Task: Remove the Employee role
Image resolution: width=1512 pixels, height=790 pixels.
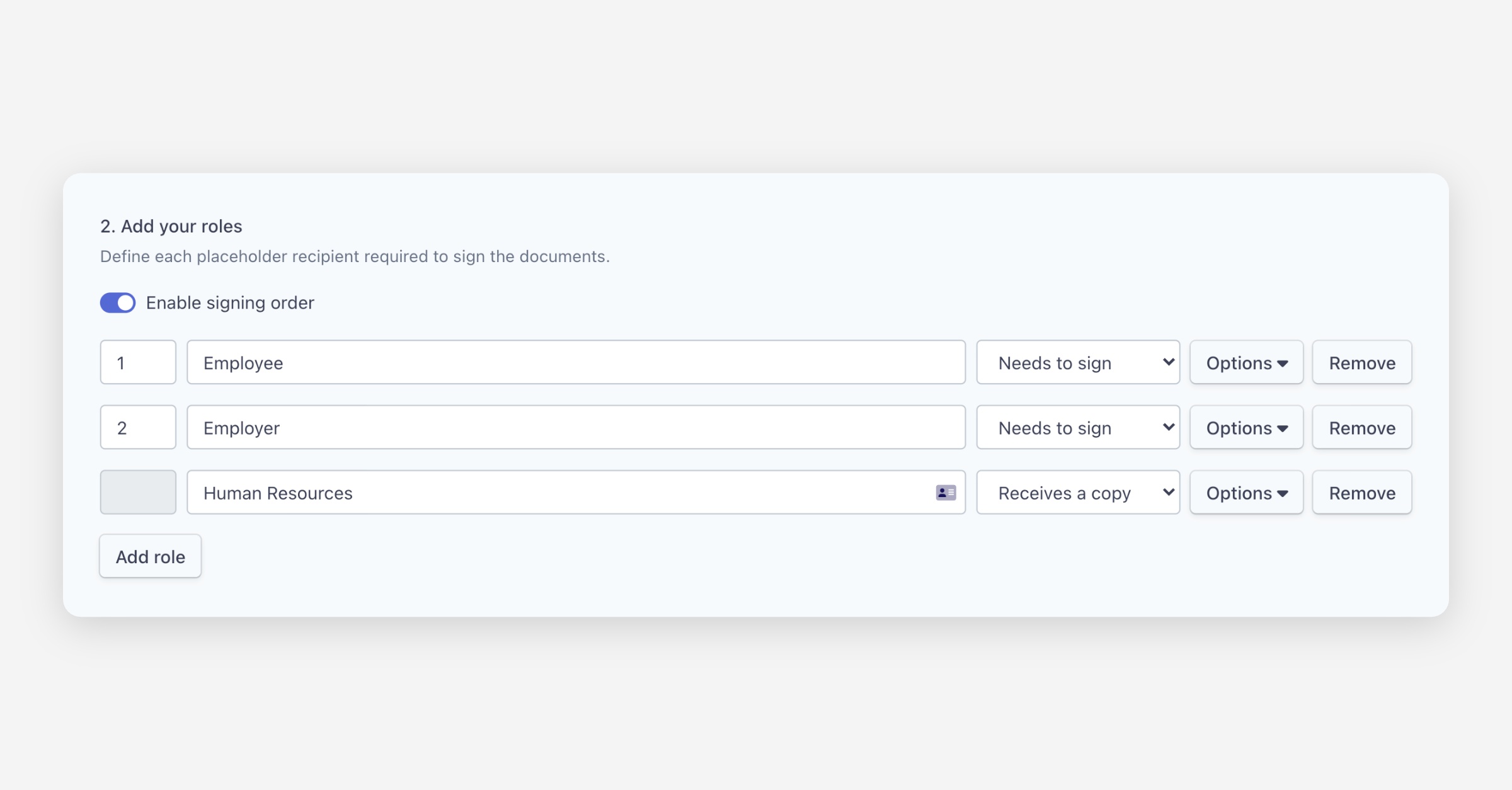Action: tap(1361, 363)
